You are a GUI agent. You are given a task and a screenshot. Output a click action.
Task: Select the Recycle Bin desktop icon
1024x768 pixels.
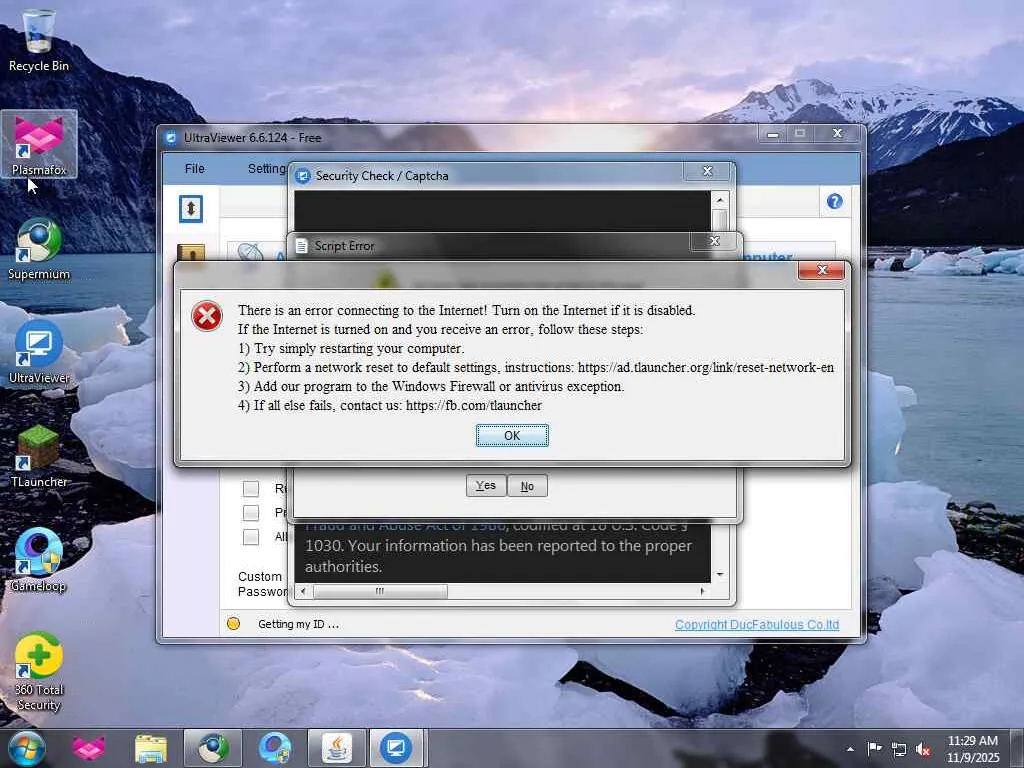pyautogui.click(x=39, y=40)
